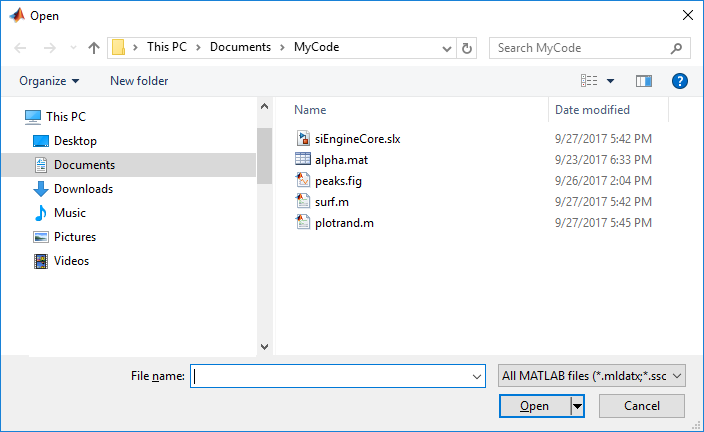Select the plotrand.m file name
This screenshot has width=704, height=432.
(x=344, y=223)
